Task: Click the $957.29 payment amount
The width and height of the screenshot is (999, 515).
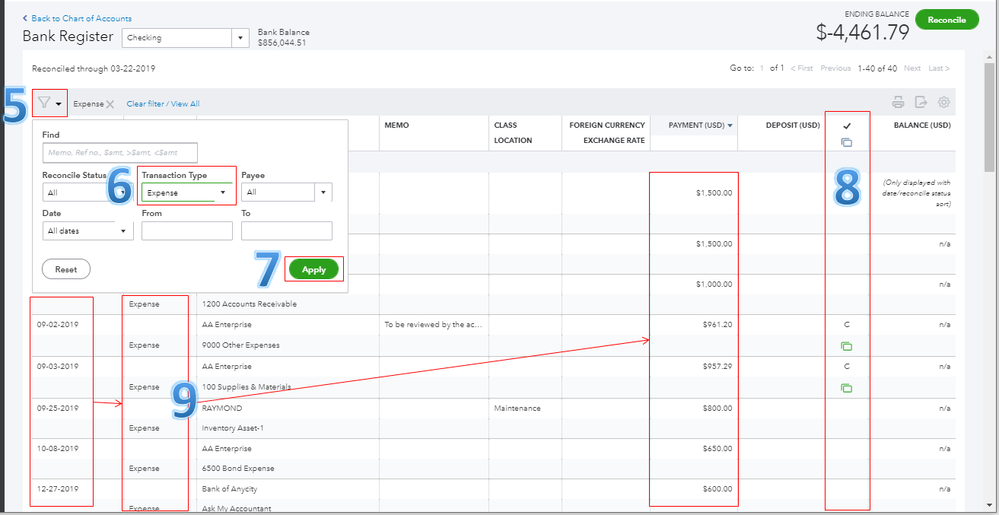Action: [x=718, y=366]
